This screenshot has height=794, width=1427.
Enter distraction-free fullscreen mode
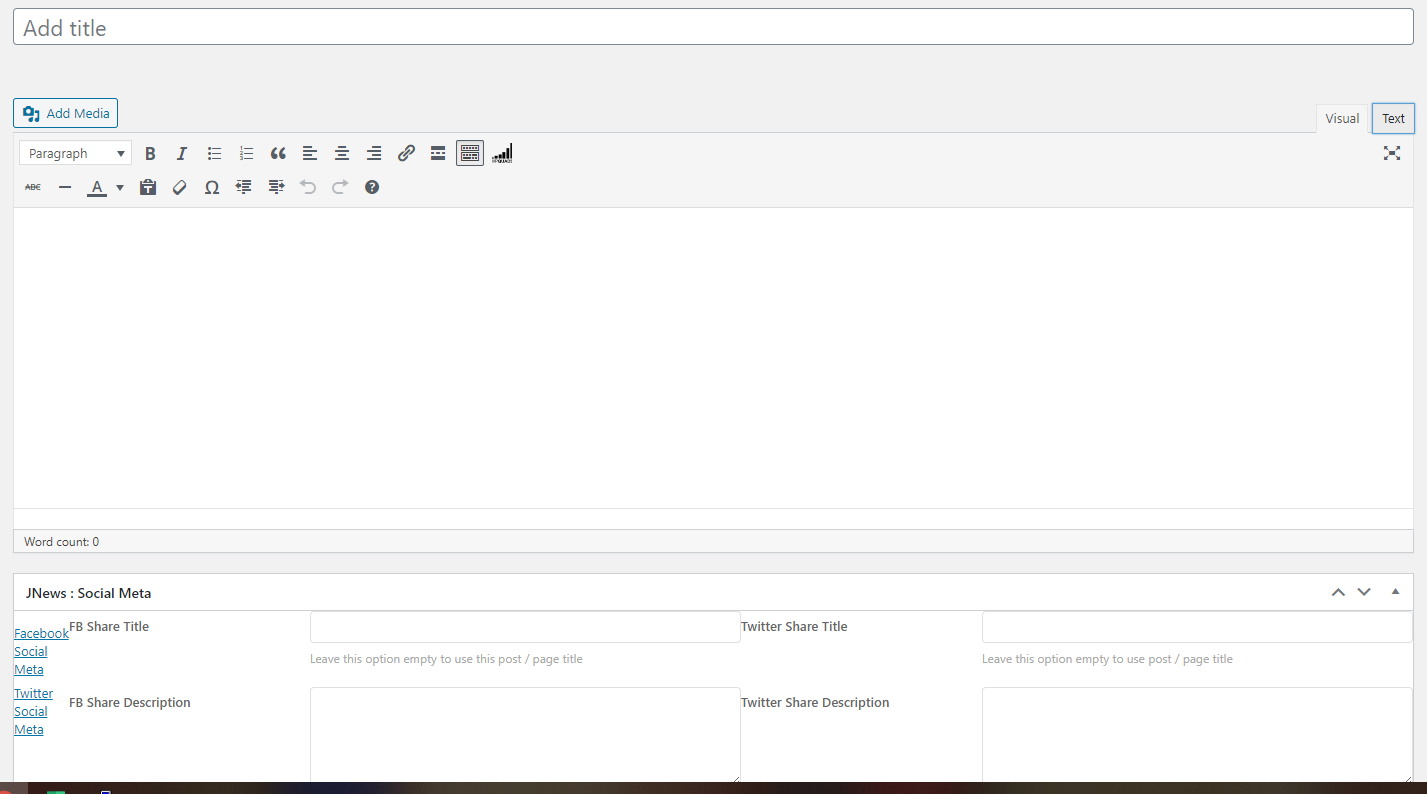coord(1392,153)
